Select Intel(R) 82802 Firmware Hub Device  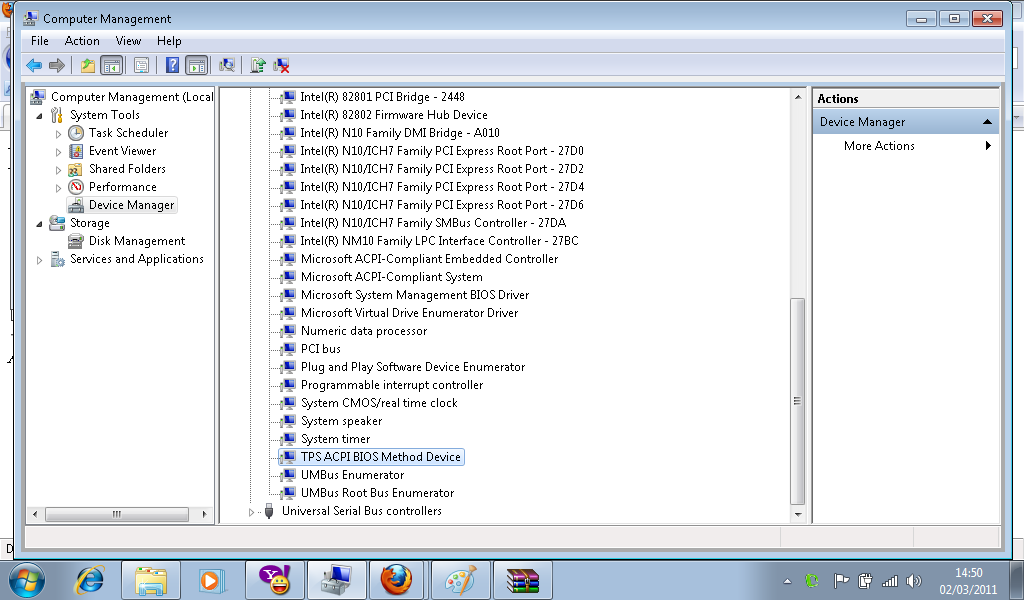pyautogui.click(x=394, y=115)
